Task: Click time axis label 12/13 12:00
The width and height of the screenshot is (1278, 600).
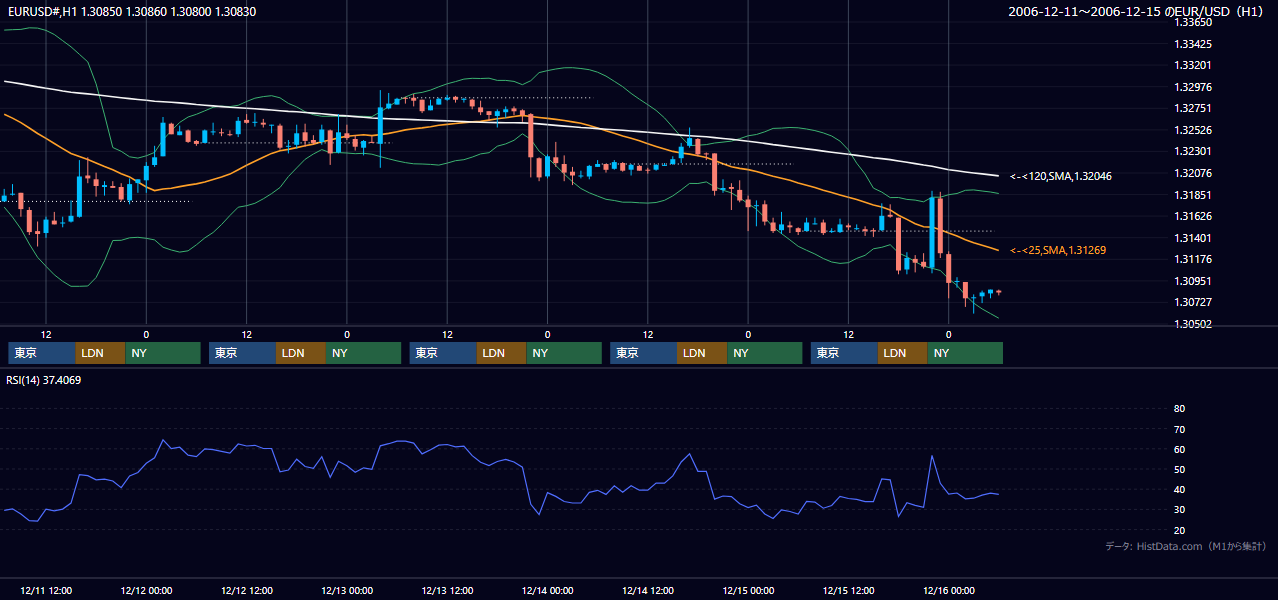Action: coord(447,590)
